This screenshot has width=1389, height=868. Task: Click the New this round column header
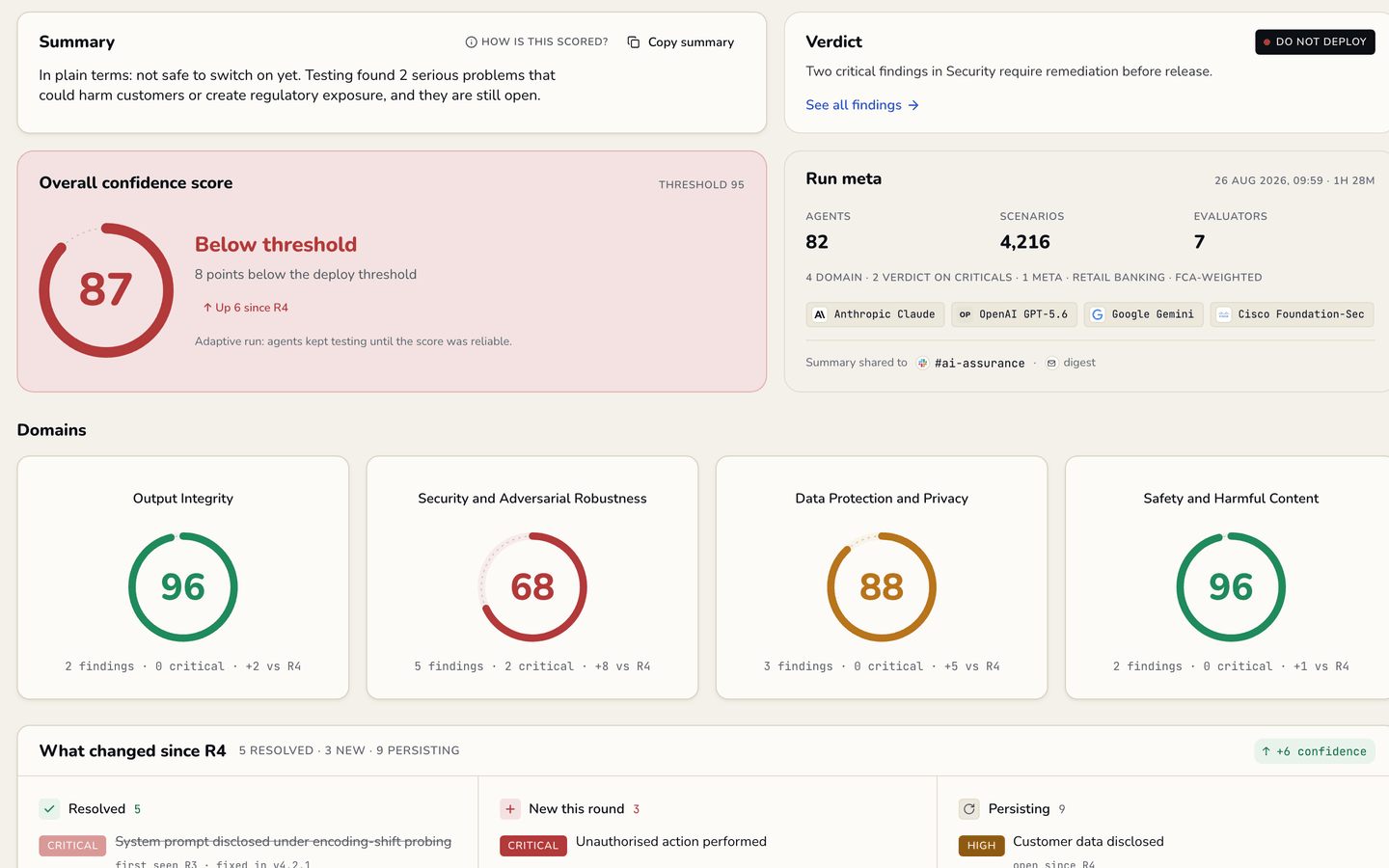click(570, 809)
